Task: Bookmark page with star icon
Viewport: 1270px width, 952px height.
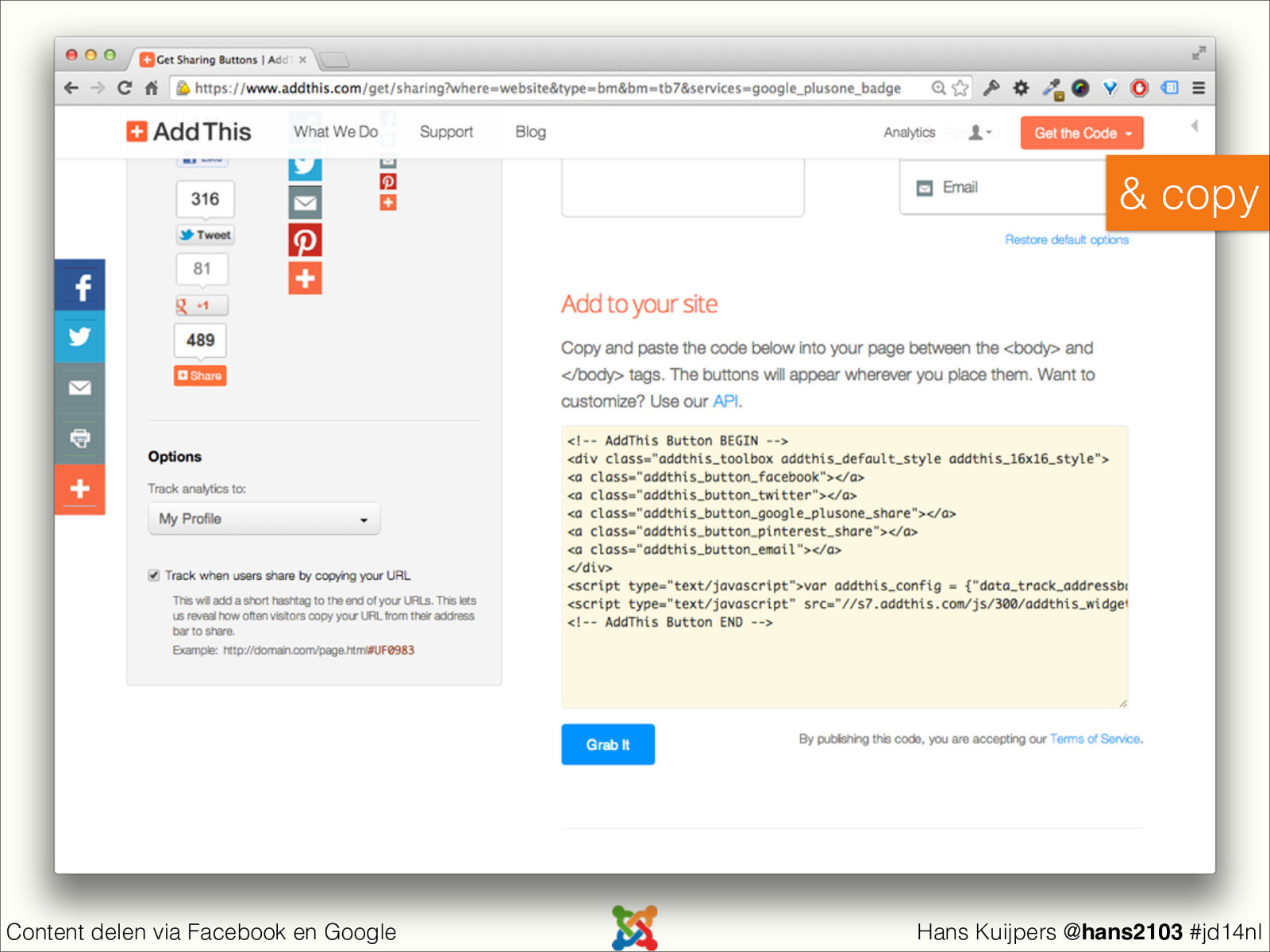Action: (960, 88)
